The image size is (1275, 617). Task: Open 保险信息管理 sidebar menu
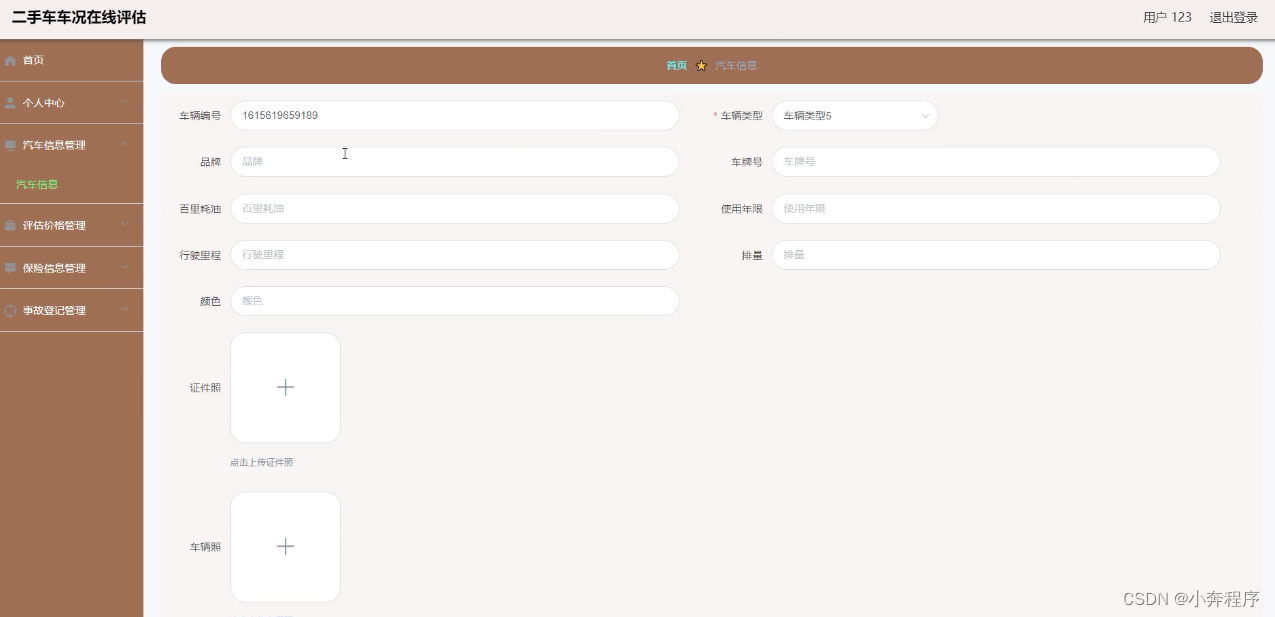(71, 268)
